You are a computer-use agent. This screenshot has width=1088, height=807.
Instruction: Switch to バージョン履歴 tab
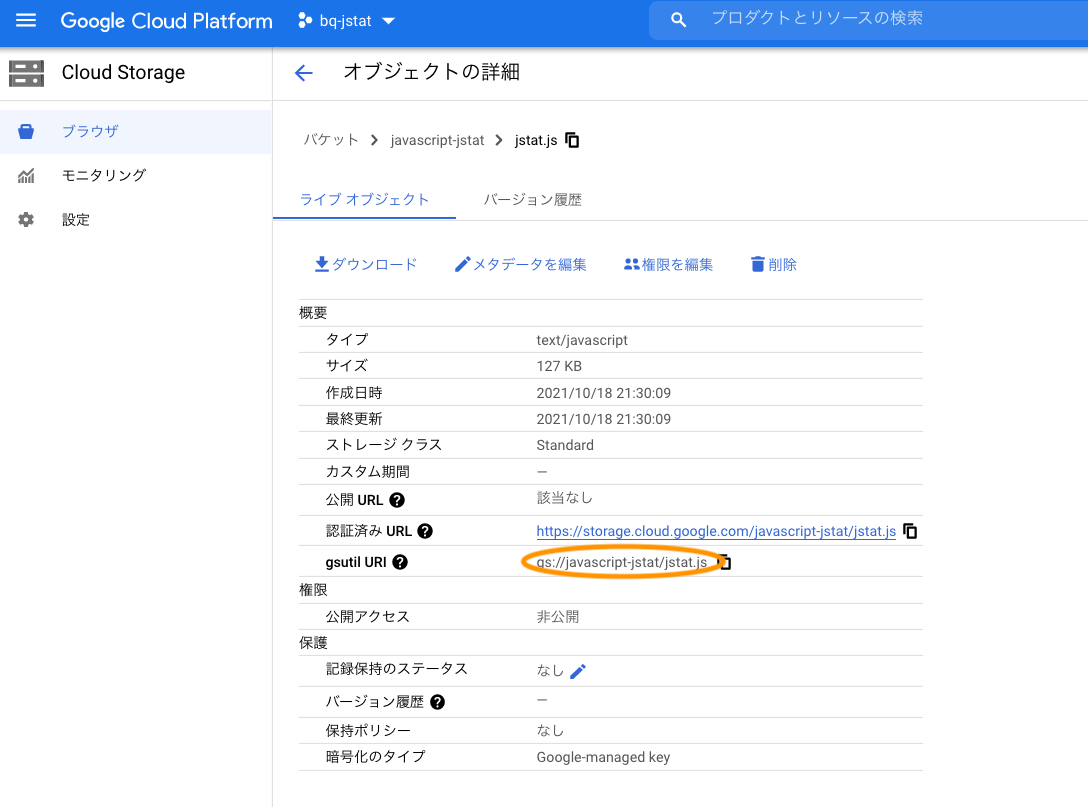(x=532, y=200)
